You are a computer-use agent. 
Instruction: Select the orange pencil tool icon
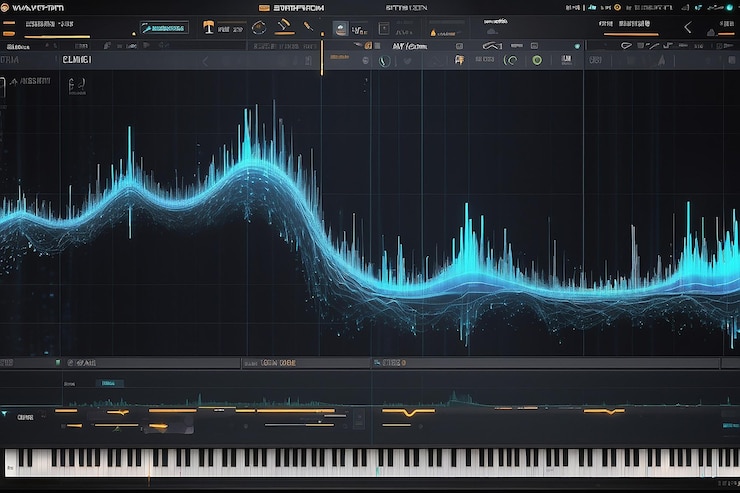[x=308, y=26]
